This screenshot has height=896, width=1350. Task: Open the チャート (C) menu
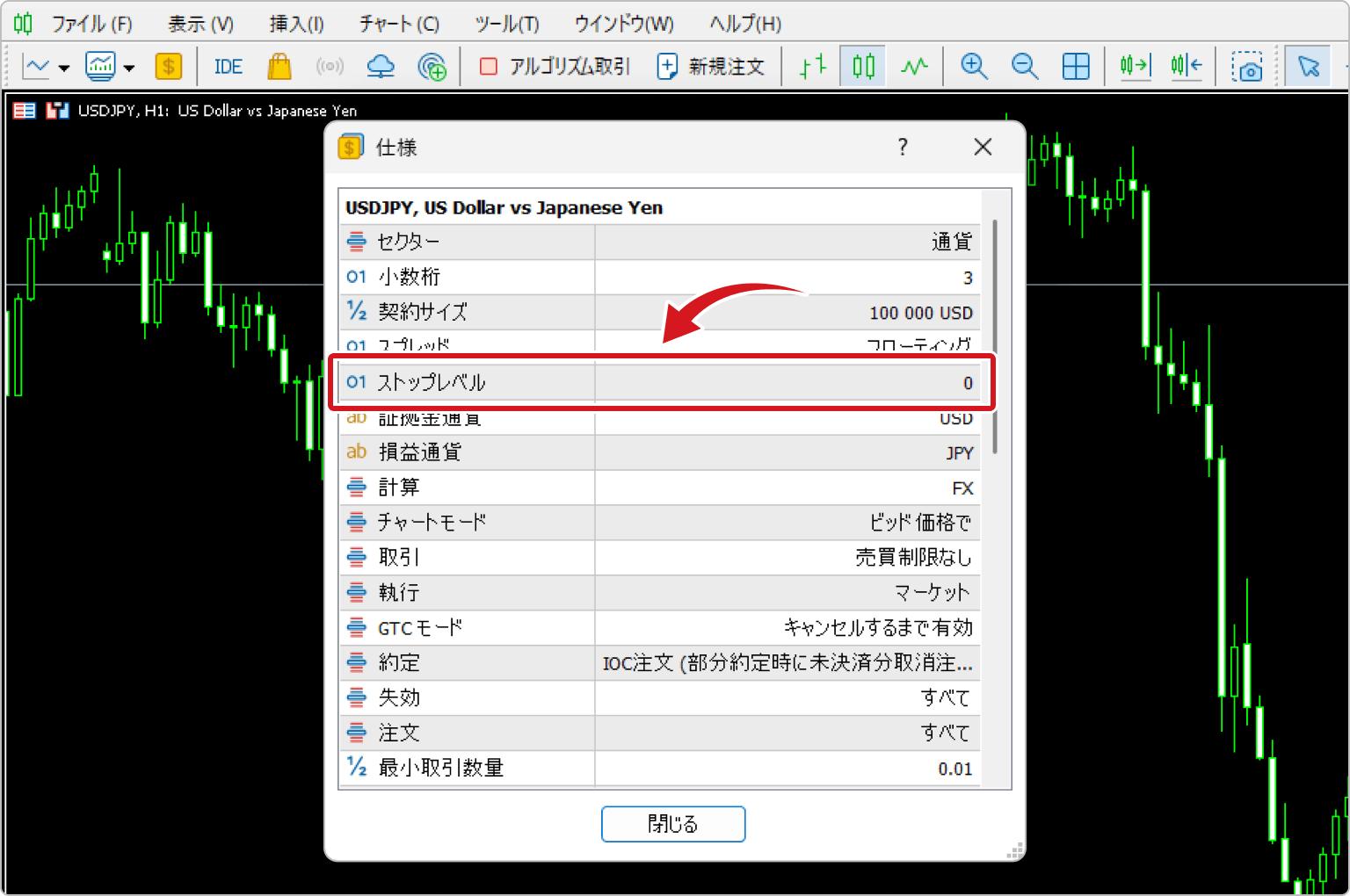coord(399,24)
